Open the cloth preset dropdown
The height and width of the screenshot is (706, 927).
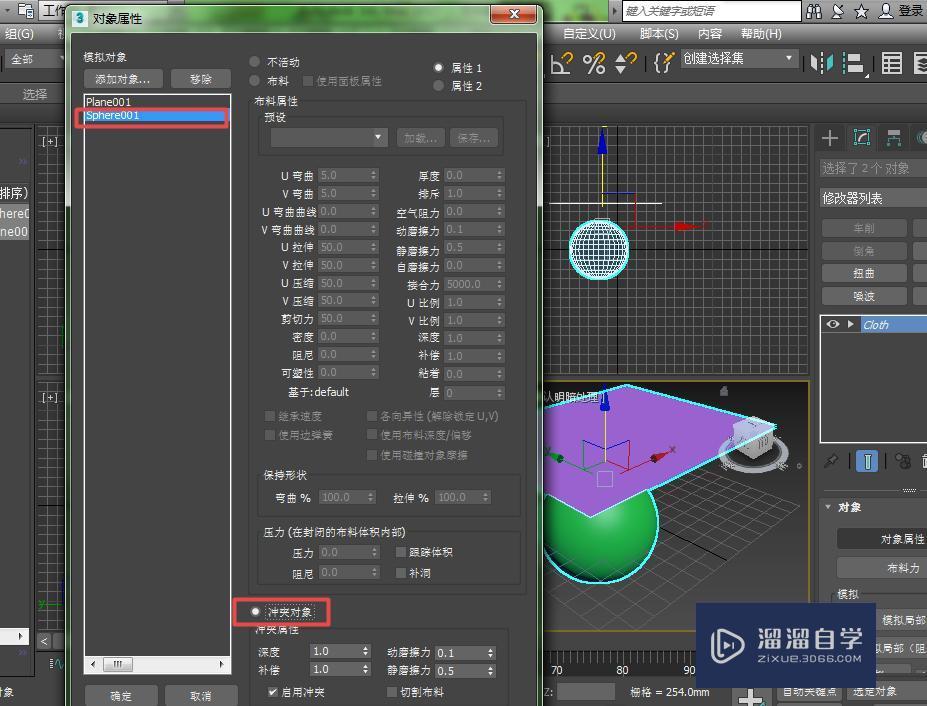(329, 138)
